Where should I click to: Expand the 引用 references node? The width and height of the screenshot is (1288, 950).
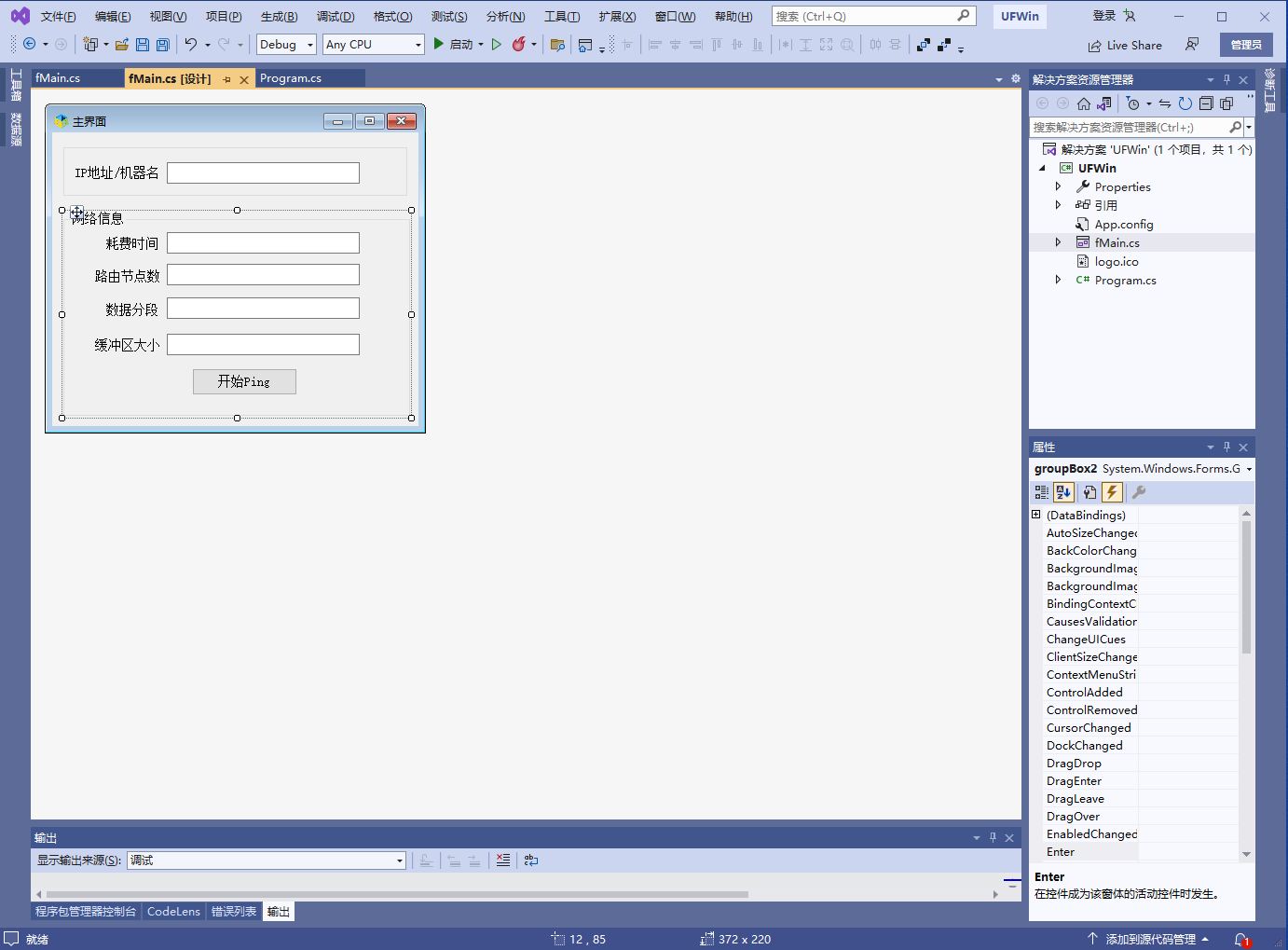pos(1058,205)
